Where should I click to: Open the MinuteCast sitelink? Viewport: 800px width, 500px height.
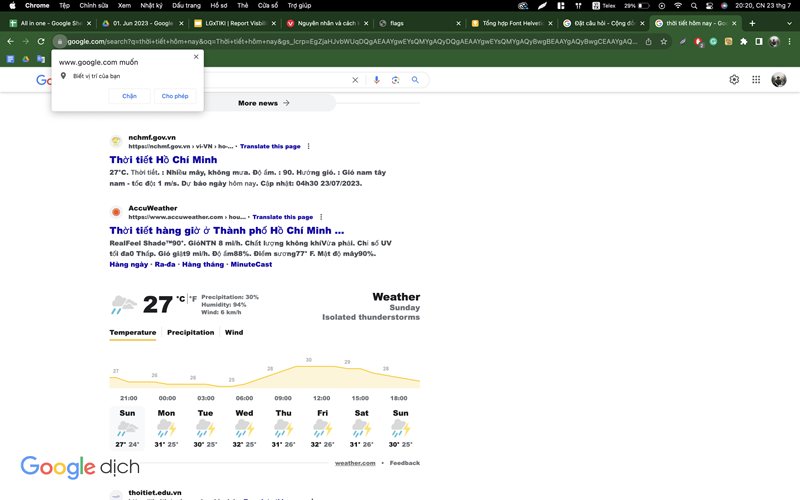[x=251, y=264]
